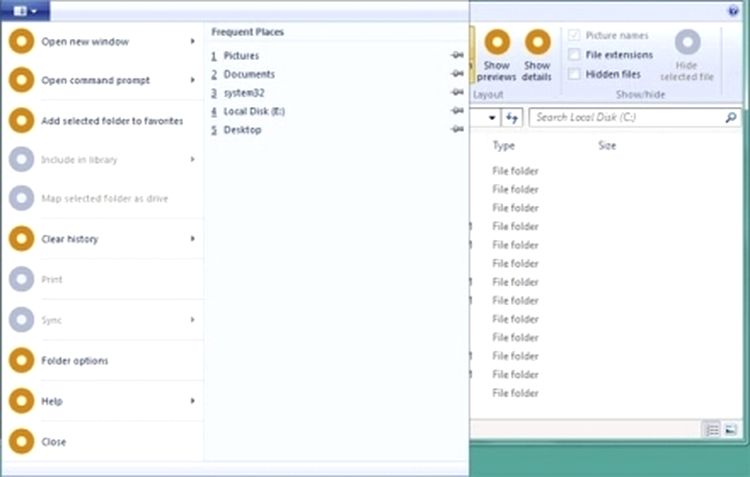
Task: Expand Include in library submenu arrow
Action: (x=193, y=159)
